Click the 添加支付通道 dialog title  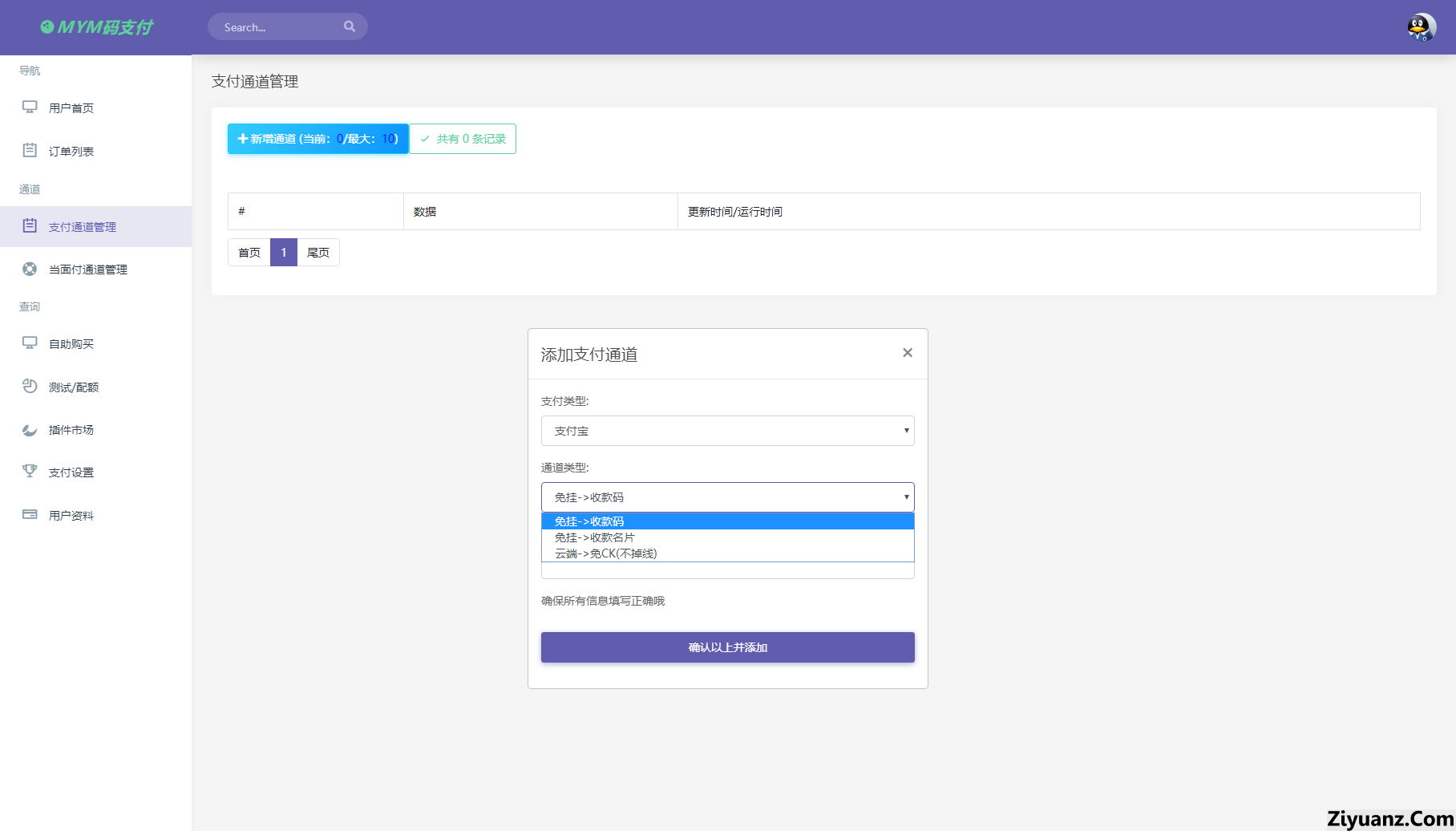tap(589, 355)
